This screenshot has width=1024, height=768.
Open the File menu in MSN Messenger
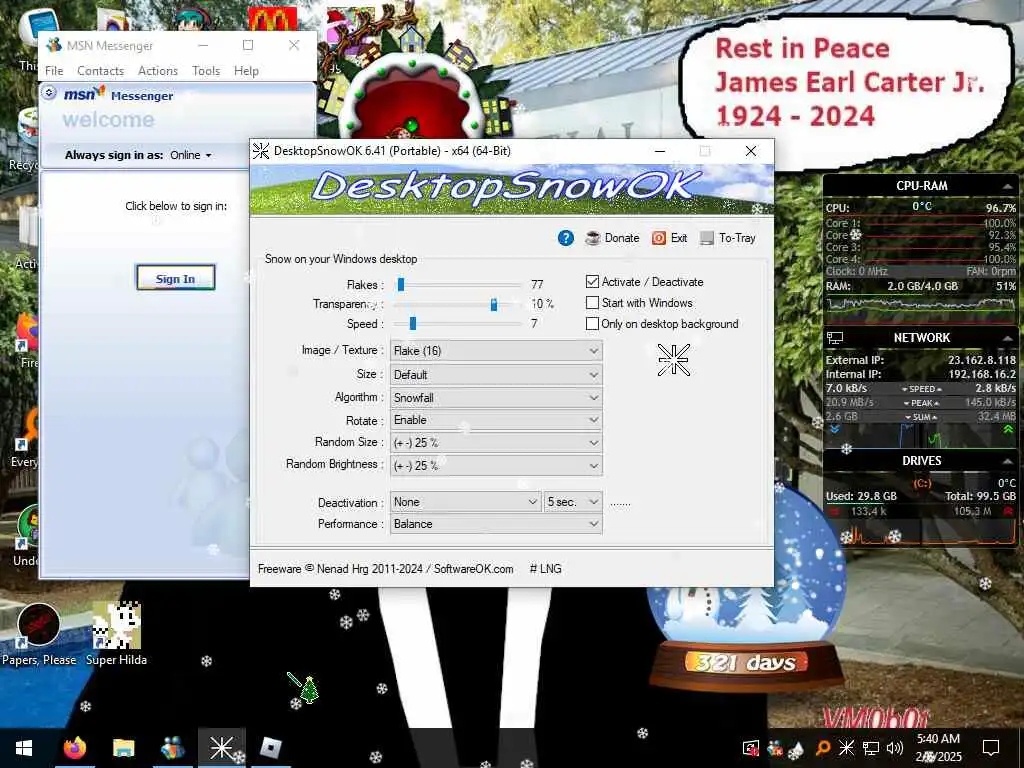54,71
